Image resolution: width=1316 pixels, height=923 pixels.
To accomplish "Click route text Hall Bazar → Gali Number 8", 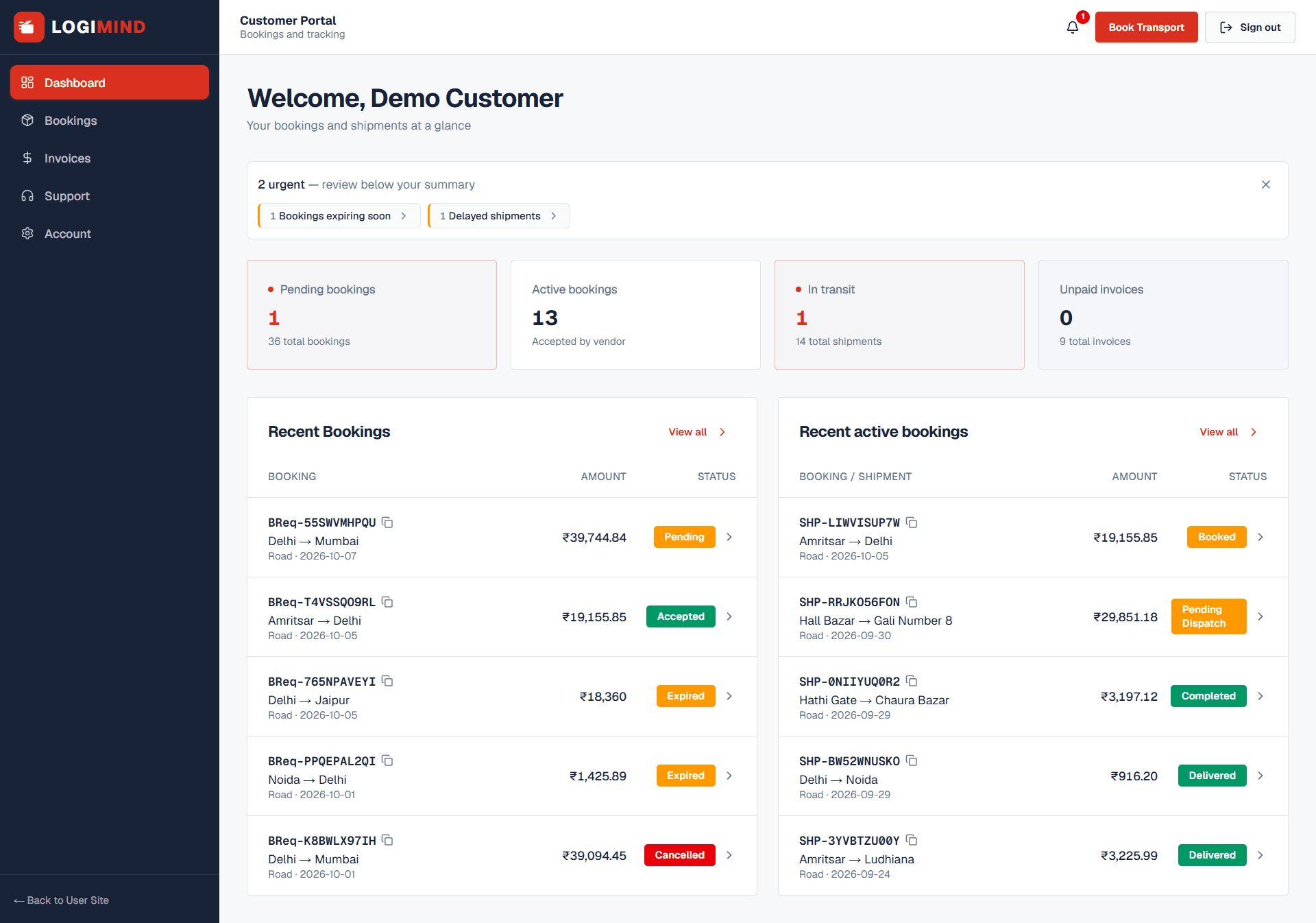I will tap(875, 621).
